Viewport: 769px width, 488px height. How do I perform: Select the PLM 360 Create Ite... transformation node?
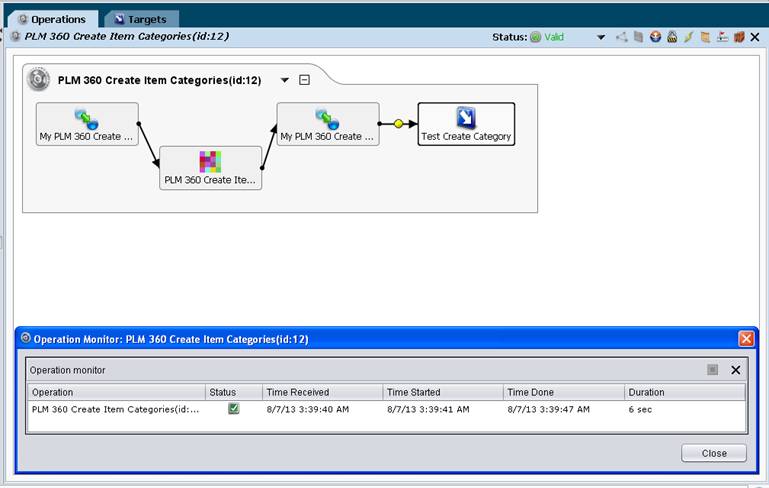[210, 168]
